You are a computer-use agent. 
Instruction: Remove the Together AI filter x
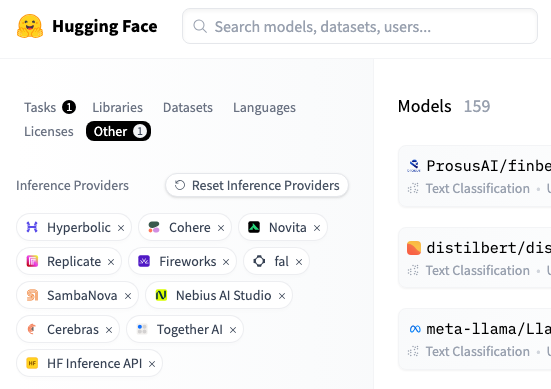click(x=233, y=330)
